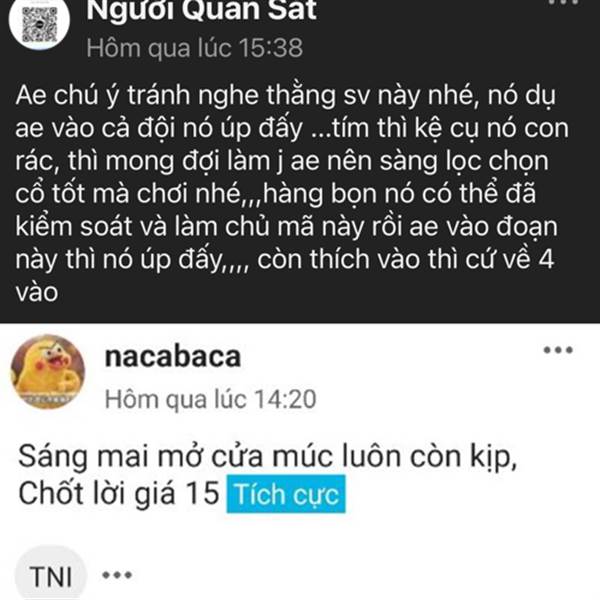Click the last word 'vào' of the dark post
The width and height of the screenshot is (600, 600).
(x=36, y=293)
